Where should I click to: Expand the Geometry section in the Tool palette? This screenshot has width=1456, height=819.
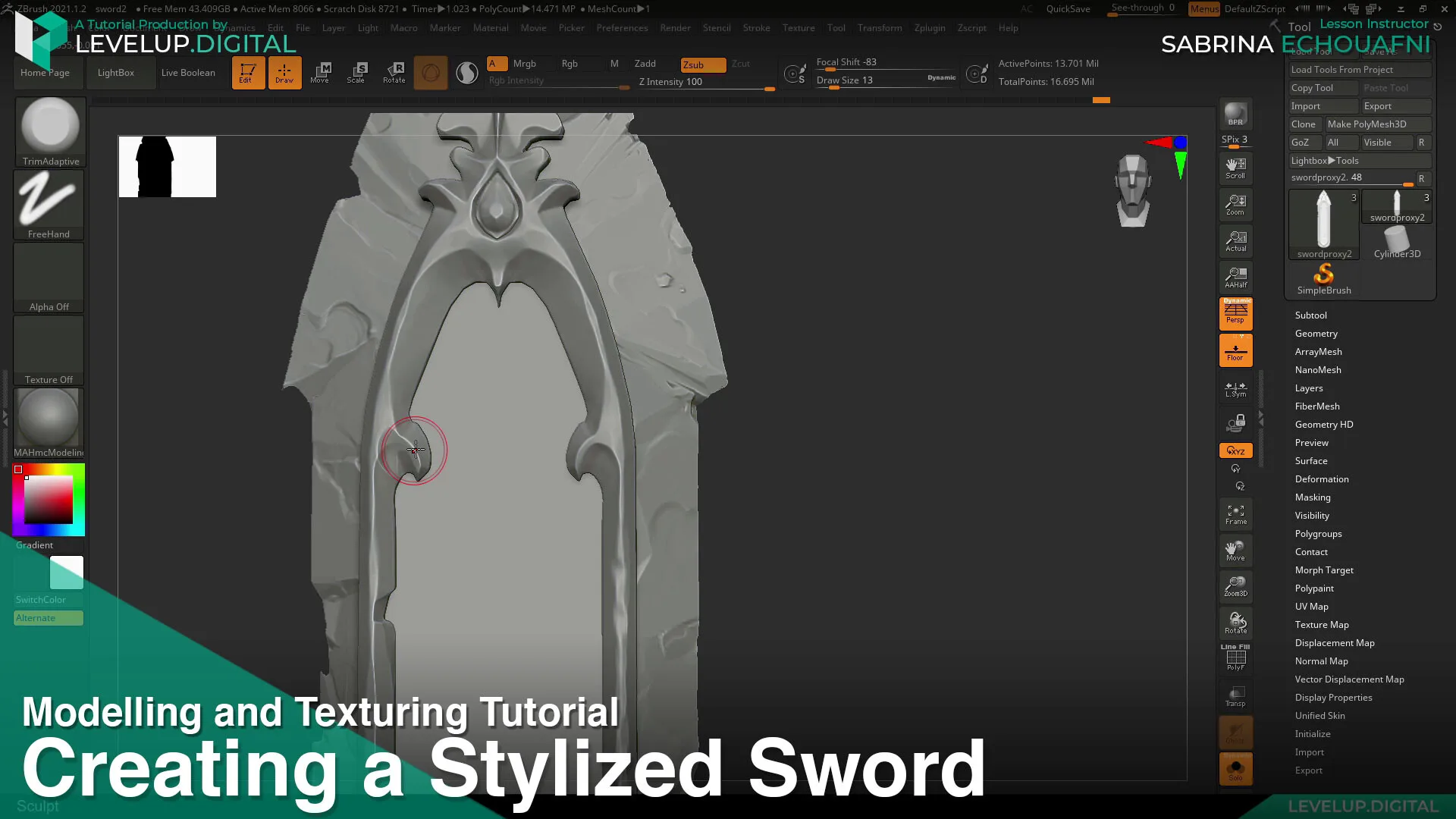[1316, 333]
